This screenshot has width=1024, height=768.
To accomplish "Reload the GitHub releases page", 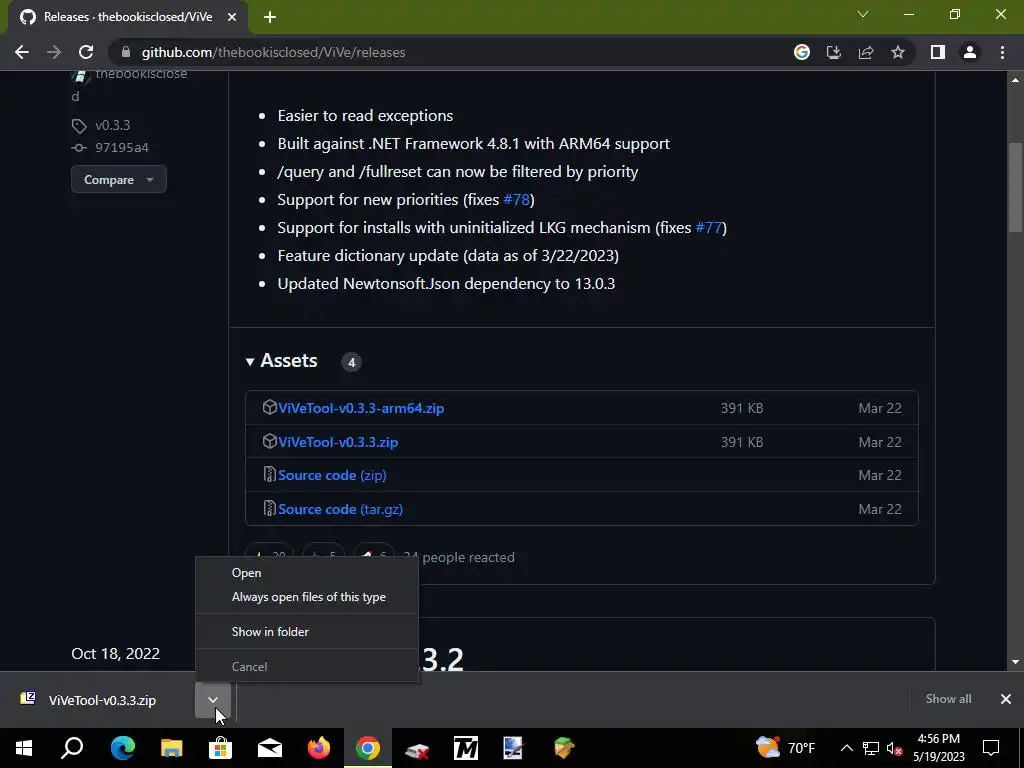I will pos(86,52).
